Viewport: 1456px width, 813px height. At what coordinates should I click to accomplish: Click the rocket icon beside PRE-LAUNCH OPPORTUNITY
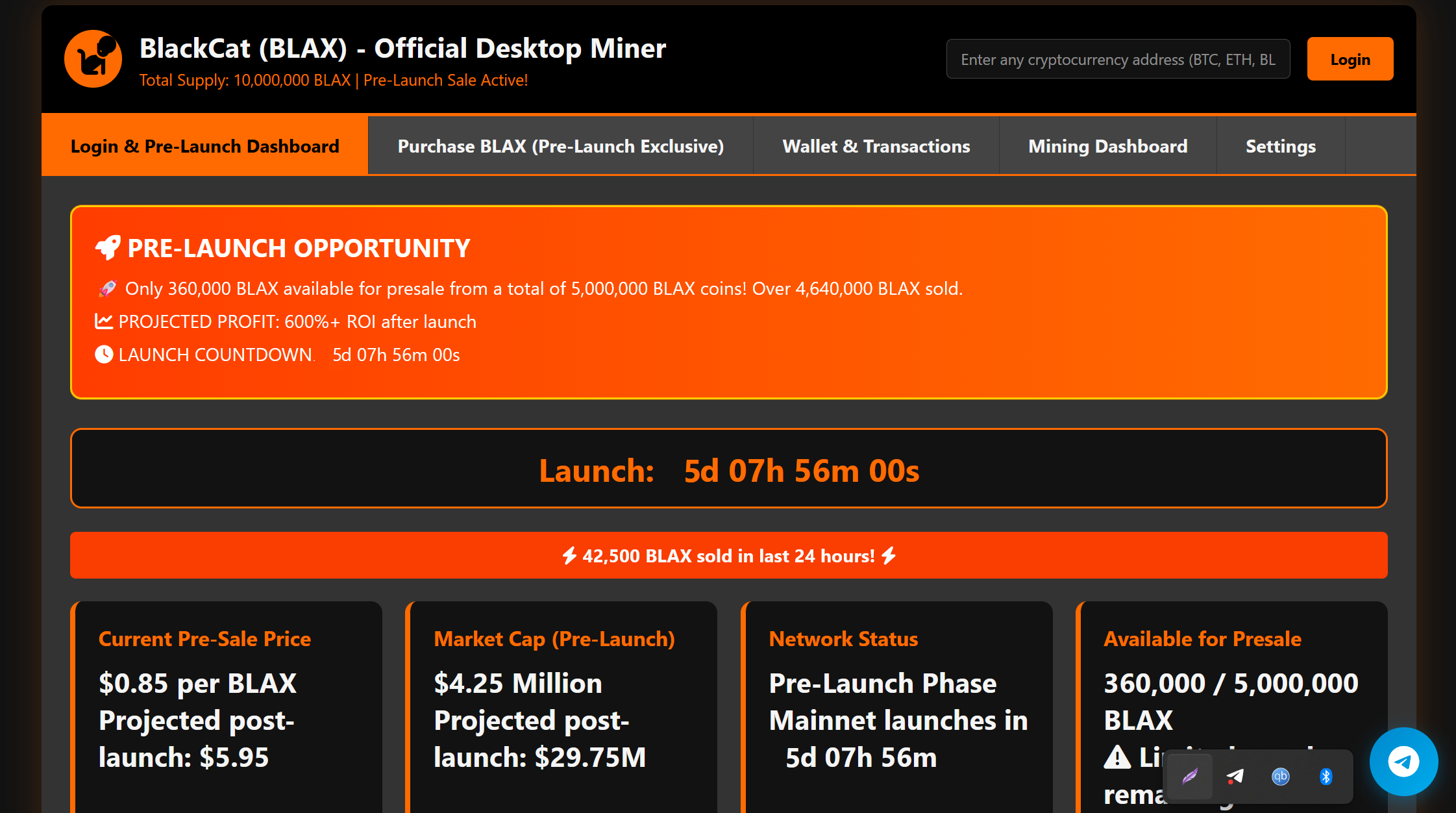pyautogui.click(x=107, y=247)
